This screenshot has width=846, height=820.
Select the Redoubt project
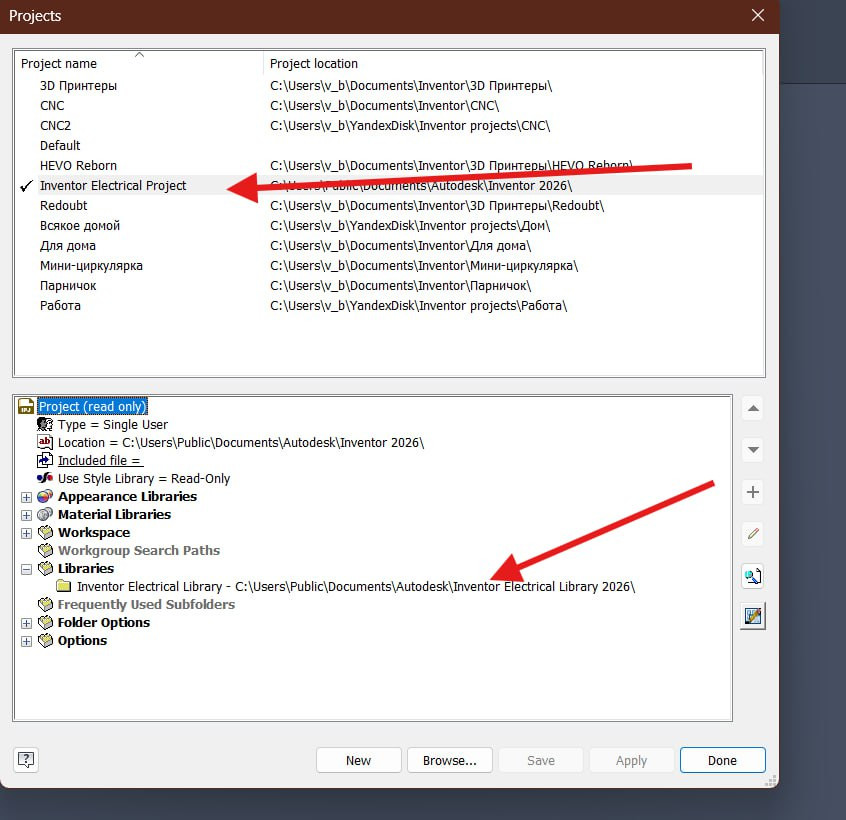pos(64,206)
